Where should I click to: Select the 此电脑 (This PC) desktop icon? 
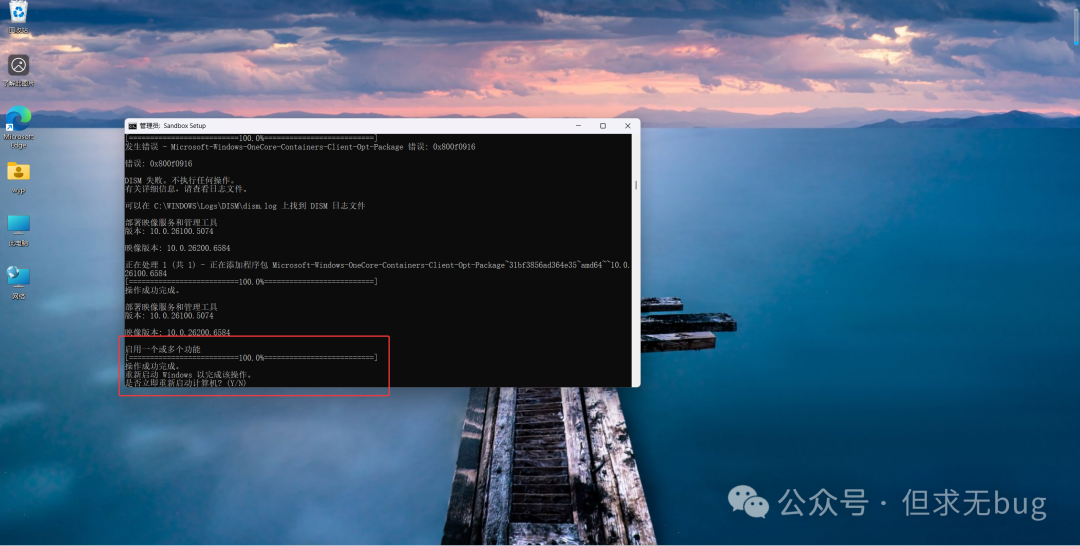(18, 225)
